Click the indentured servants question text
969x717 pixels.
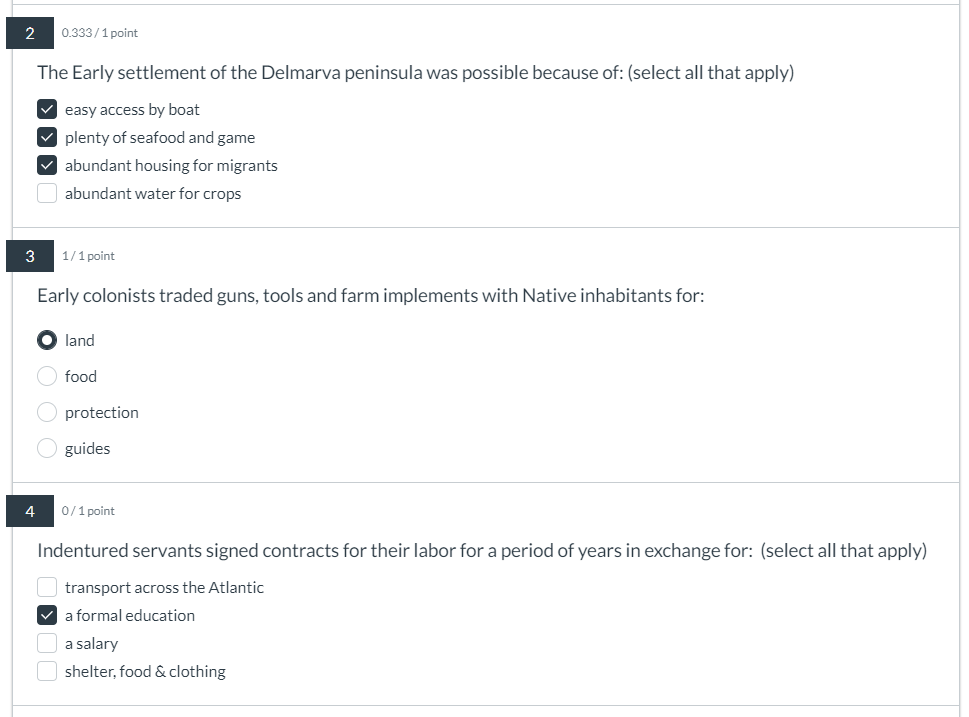[x=481, y=551]
